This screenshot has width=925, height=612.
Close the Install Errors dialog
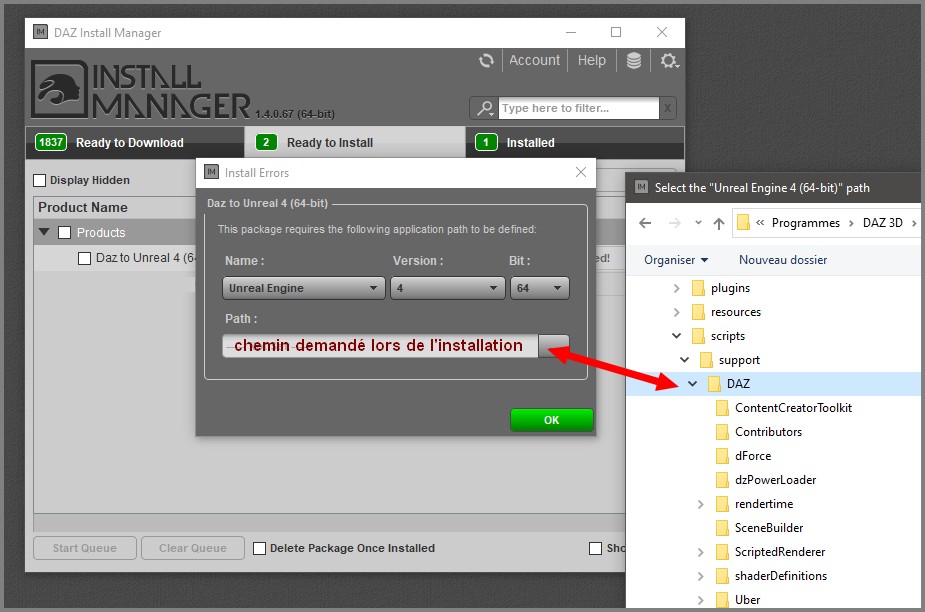[x=580, y=172]
